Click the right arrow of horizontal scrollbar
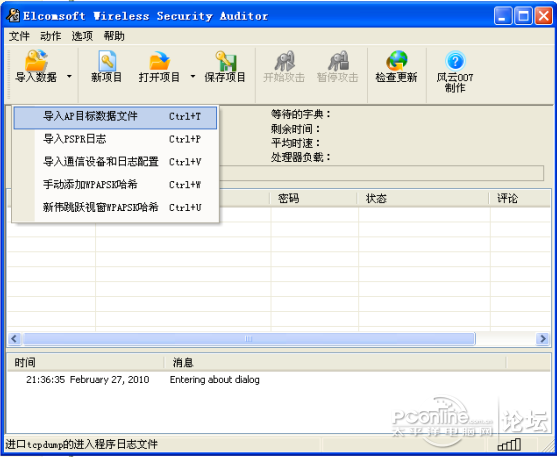 [543, 339]
